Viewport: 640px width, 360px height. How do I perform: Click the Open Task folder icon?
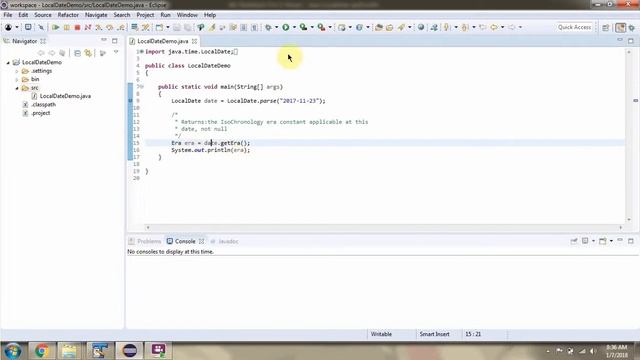point(389,27)
